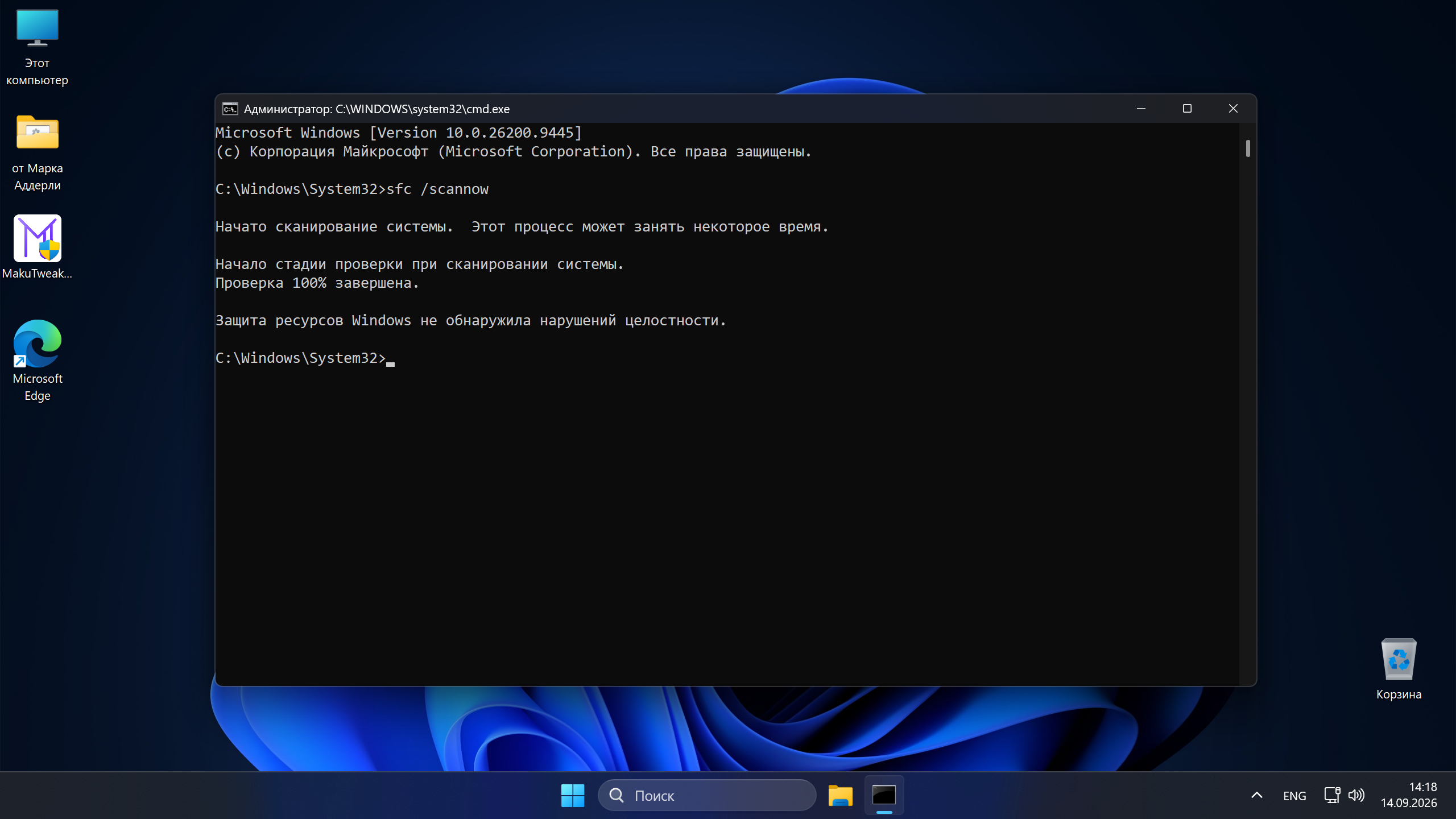Minimize the cmd.exe window
The width and height of the screenshot is (1456, 819).
click(1141, 109)
